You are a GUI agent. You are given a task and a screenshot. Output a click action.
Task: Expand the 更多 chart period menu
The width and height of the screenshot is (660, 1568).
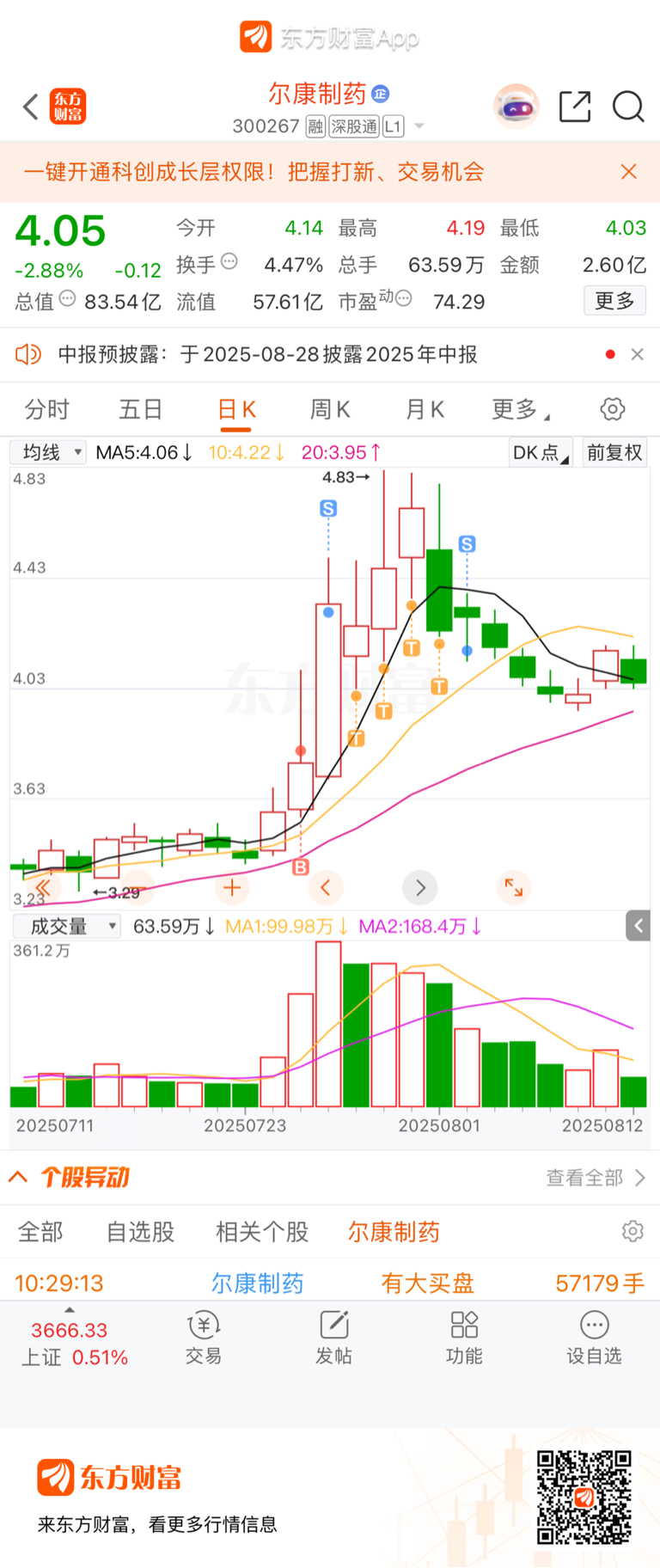pos(521,409)
